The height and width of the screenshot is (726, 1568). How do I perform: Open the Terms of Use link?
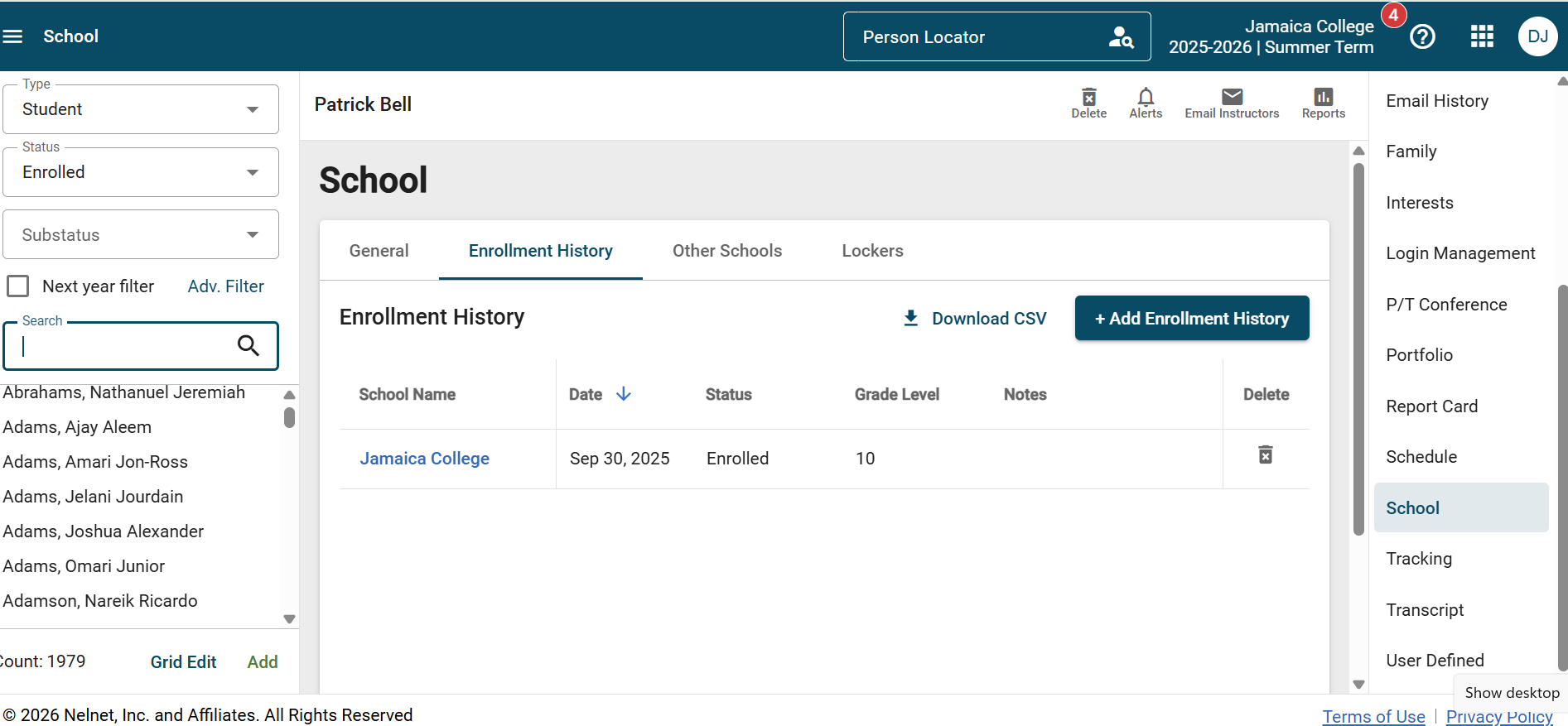click(1373, 717)
